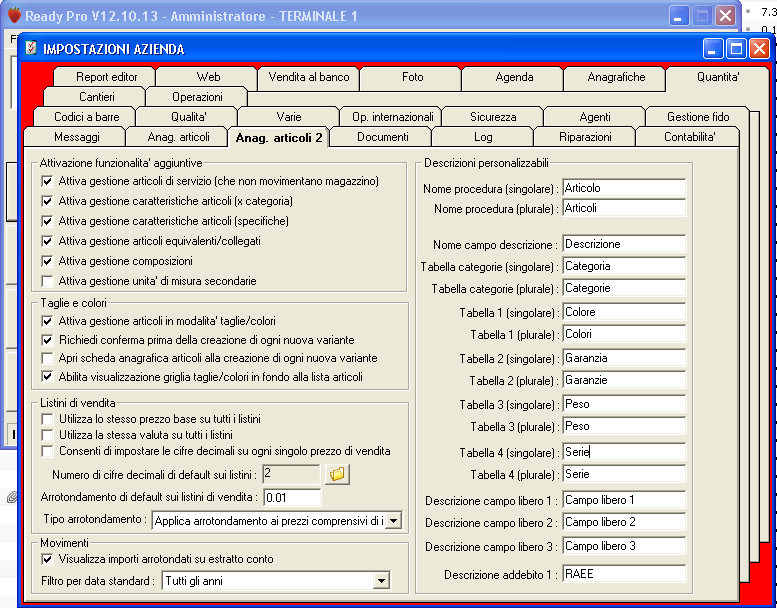The height and width of the screenshot is (608, 777).
Task: Toggle Visualizza importi arrotondati su estratto conto
Action: pyautogui.click(x=47, y=559)
